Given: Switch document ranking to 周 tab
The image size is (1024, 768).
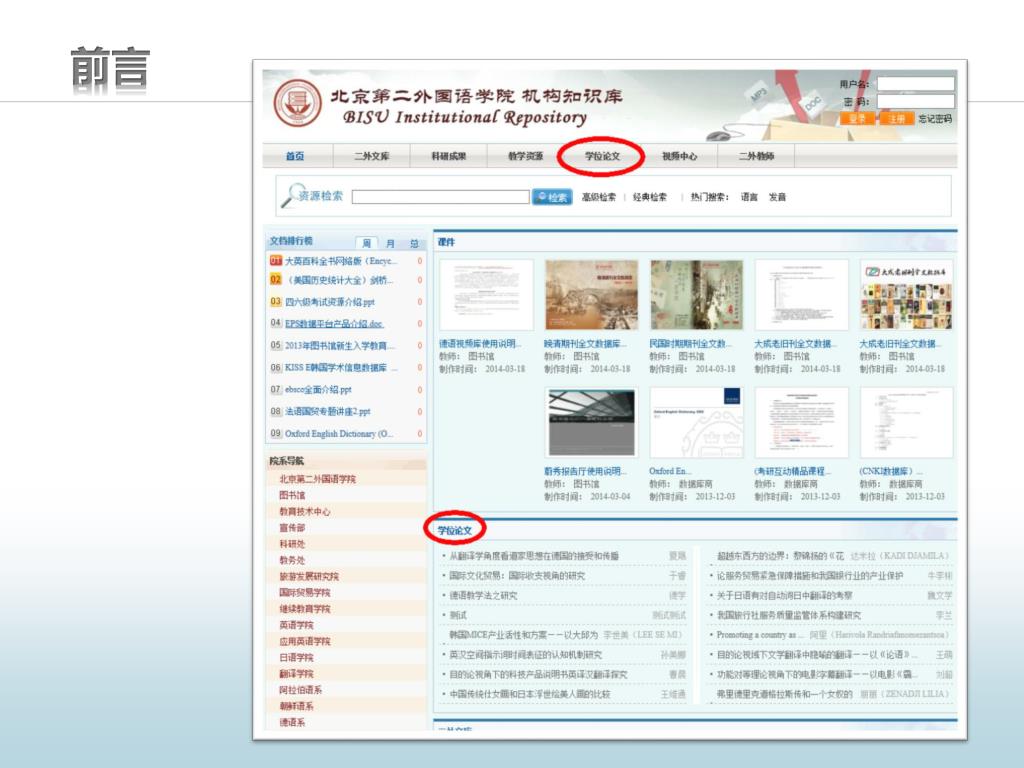Looking at the screenshot, I should coord(366,243).
